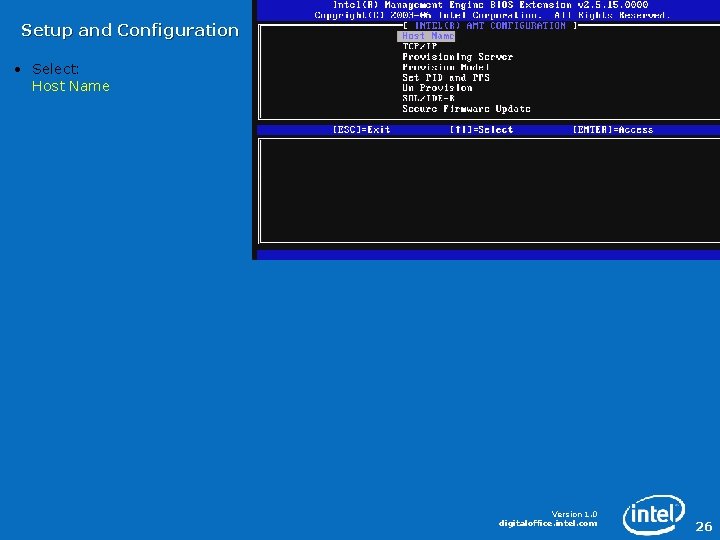Open Set PID and PPS option

point(446,78)
